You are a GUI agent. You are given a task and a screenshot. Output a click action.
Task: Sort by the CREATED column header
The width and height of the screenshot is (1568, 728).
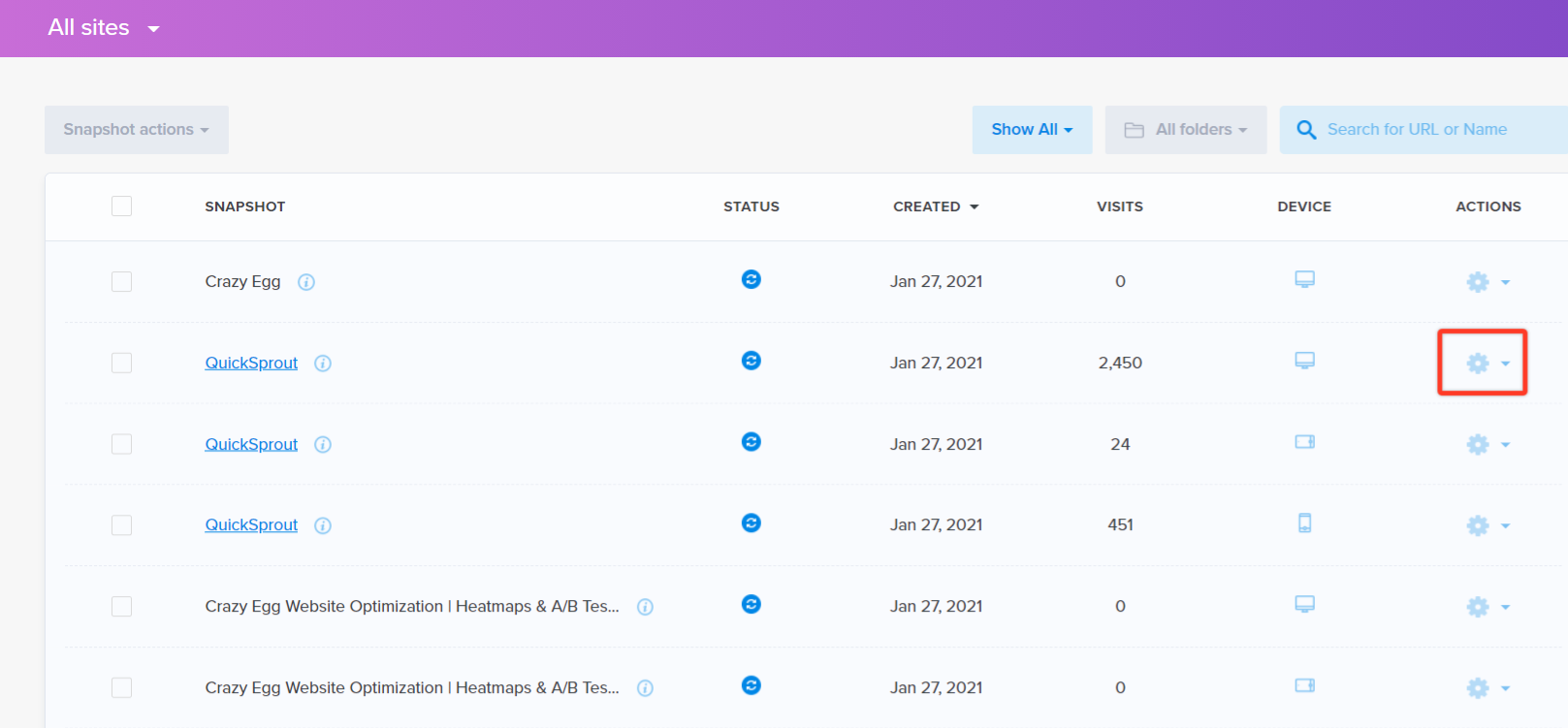936,206
